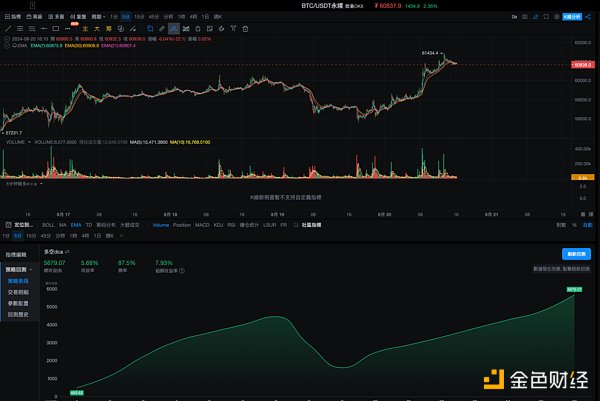This screenshot has width=600, height=401.
Task: Click the brush/line style icon
Action: tap(133, 29)
